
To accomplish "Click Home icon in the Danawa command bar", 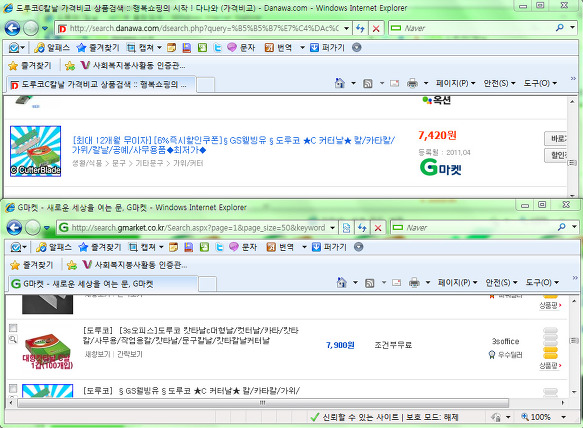I will point(340,83).
